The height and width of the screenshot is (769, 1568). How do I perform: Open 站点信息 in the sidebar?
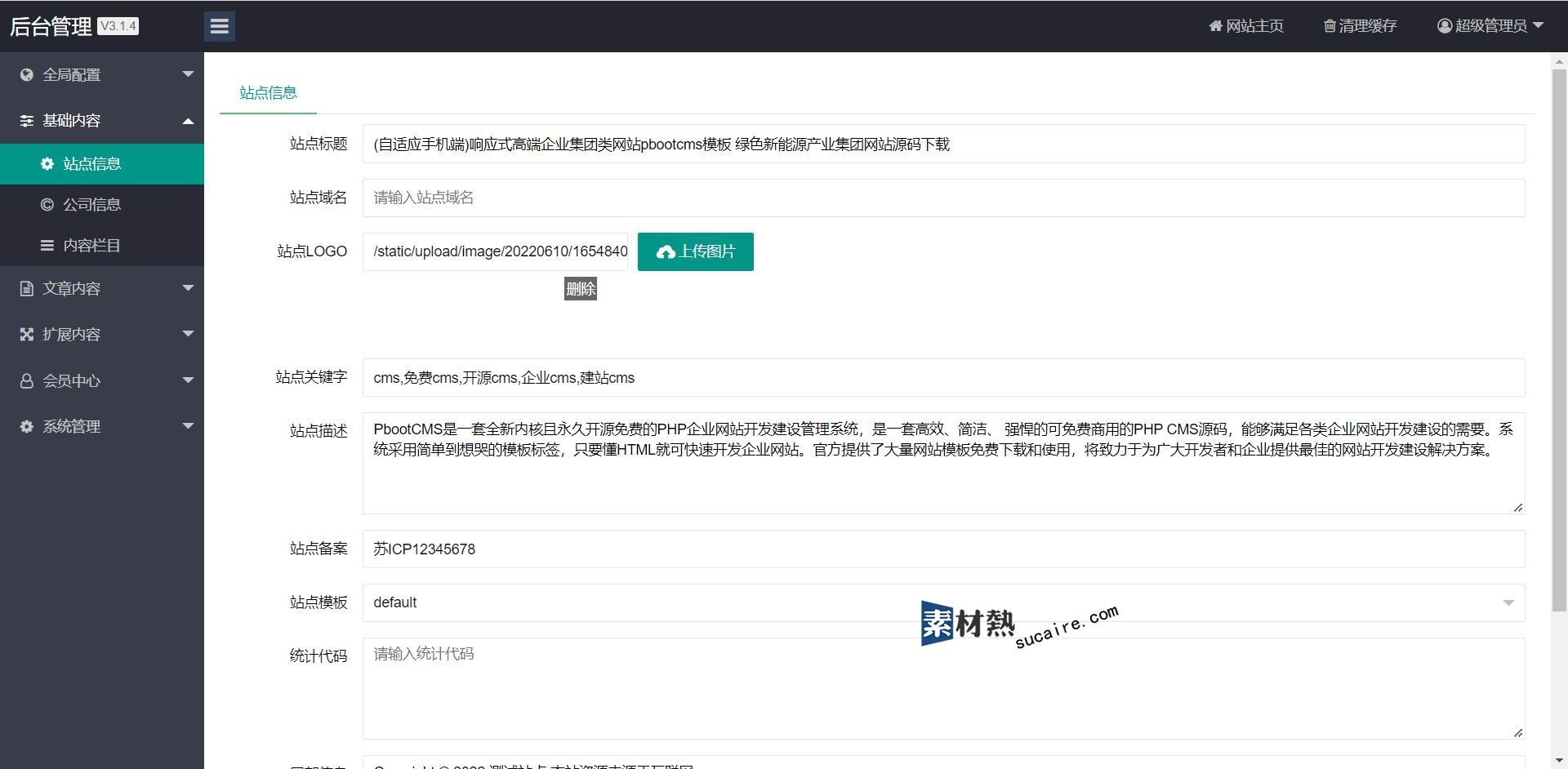102,164
